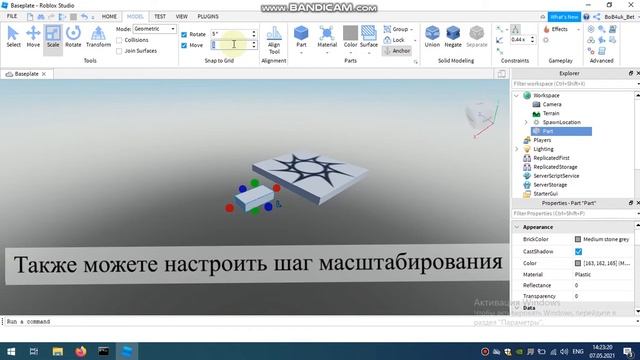Switch to the VIEW ribbon tab
Viewport: 640px width, 360px height.
182,16
